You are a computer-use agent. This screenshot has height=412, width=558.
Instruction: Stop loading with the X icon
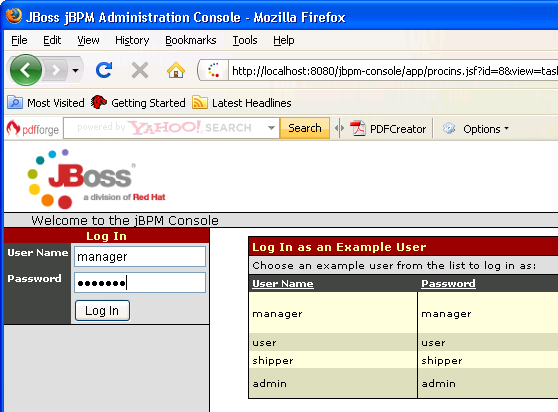[x=140, y=70]
